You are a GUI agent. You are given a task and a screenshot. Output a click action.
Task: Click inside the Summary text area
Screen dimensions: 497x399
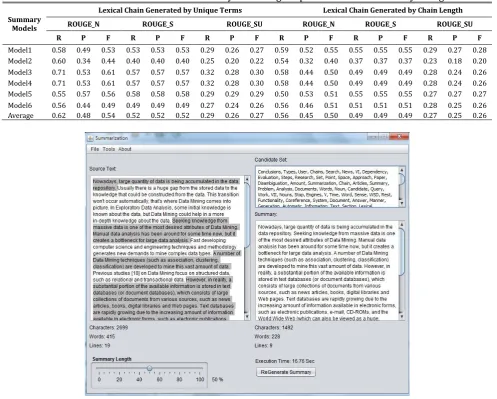(x=327, y=270)
